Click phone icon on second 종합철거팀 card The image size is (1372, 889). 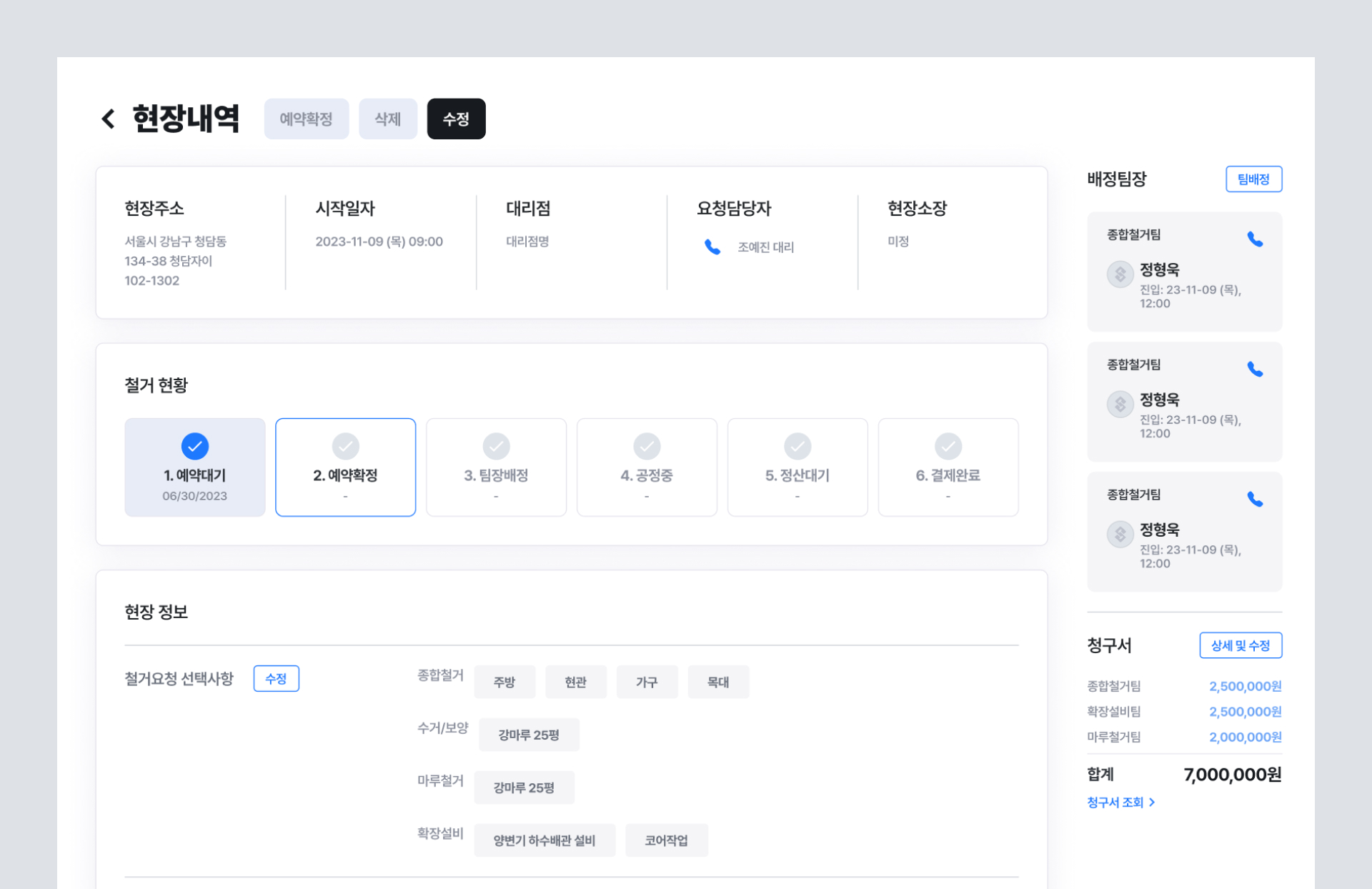(1255, 369)
